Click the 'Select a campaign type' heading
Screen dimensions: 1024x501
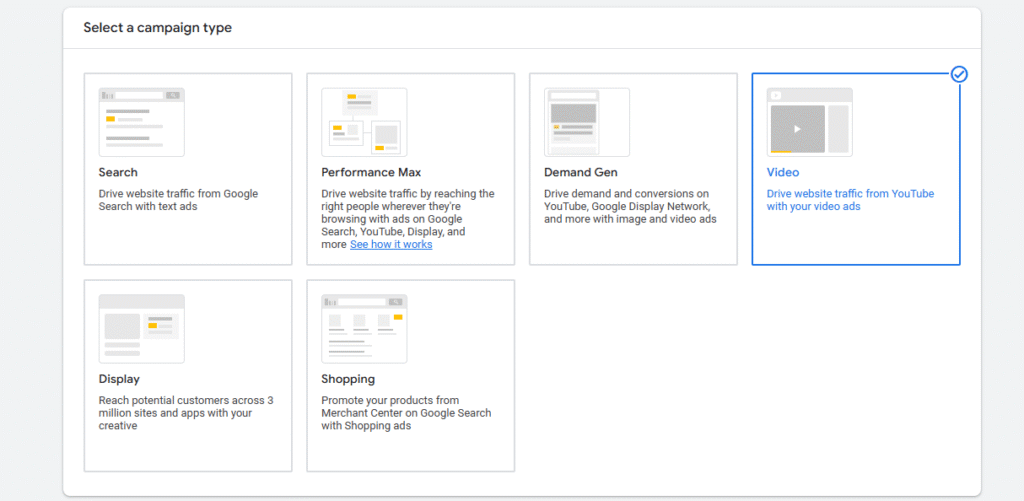157,27
